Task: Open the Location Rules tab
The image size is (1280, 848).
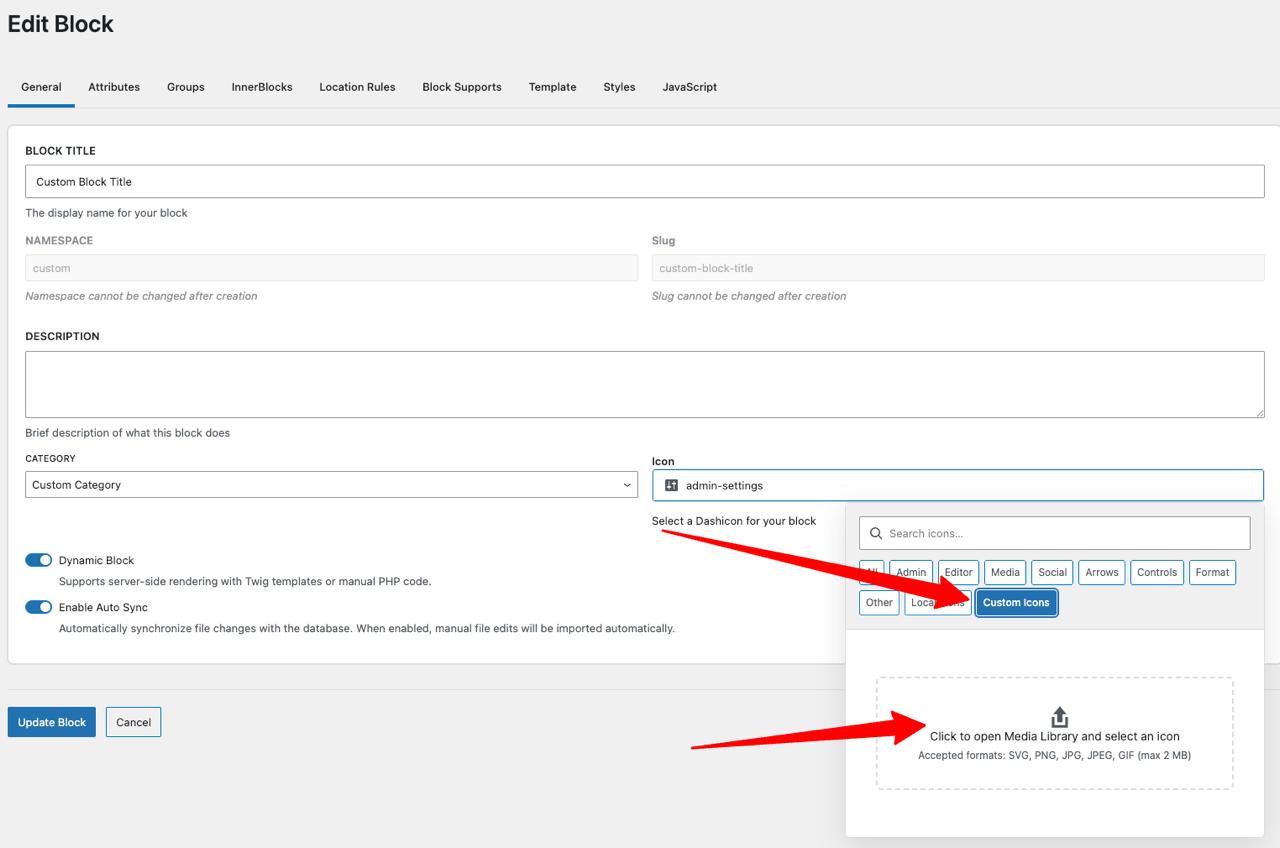Action: [357, 87]
